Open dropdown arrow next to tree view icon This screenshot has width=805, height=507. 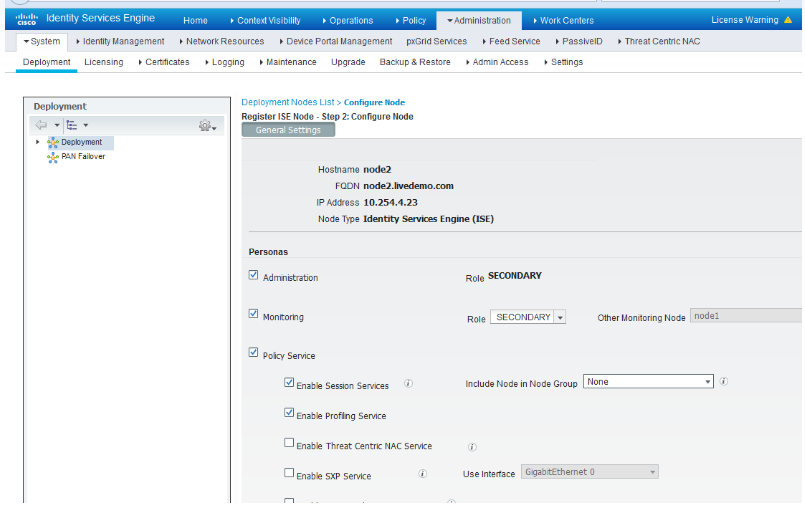(86, 125)
